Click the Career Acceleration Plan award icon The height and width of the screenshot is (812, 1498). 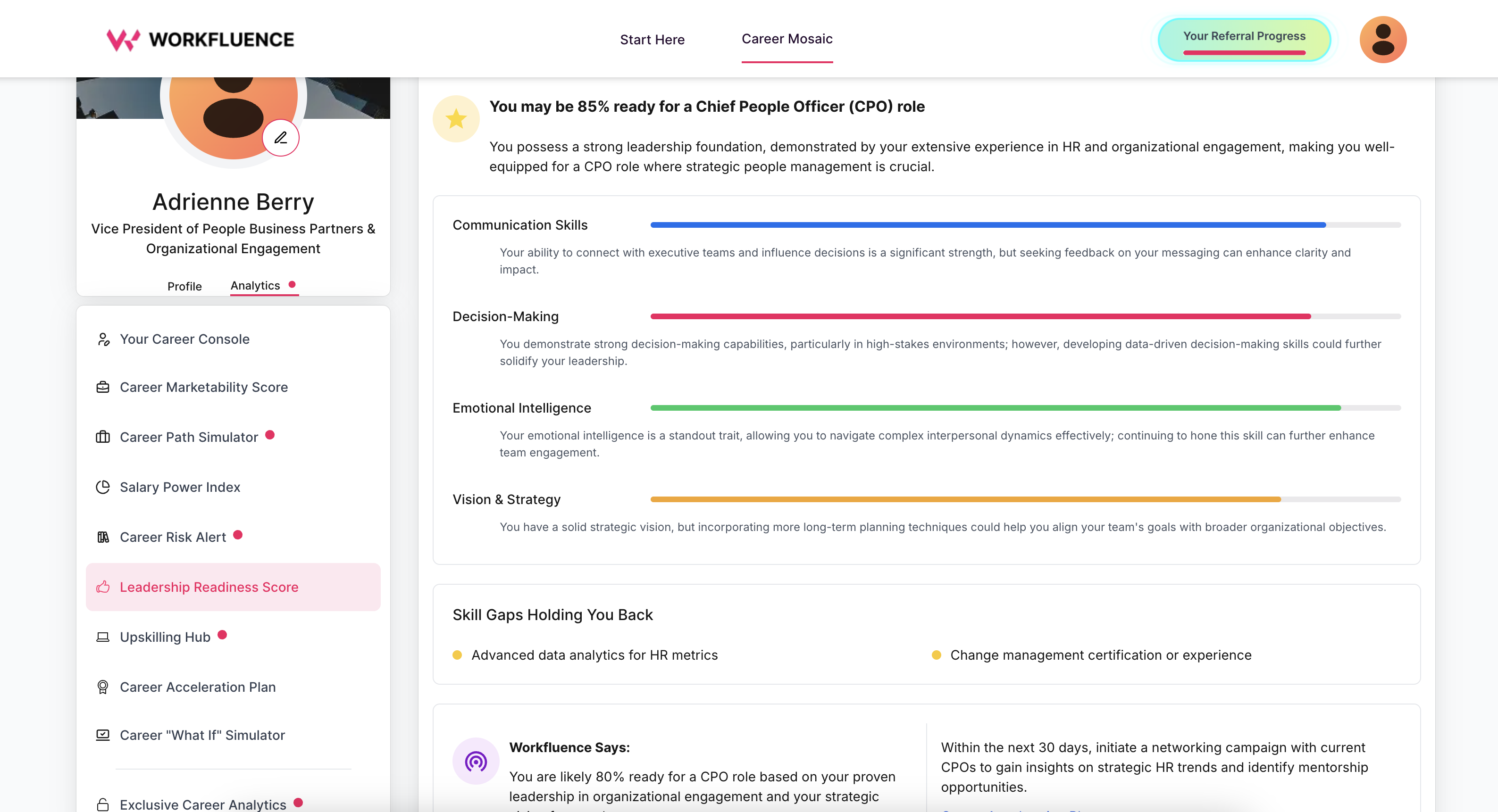(103, 687)
